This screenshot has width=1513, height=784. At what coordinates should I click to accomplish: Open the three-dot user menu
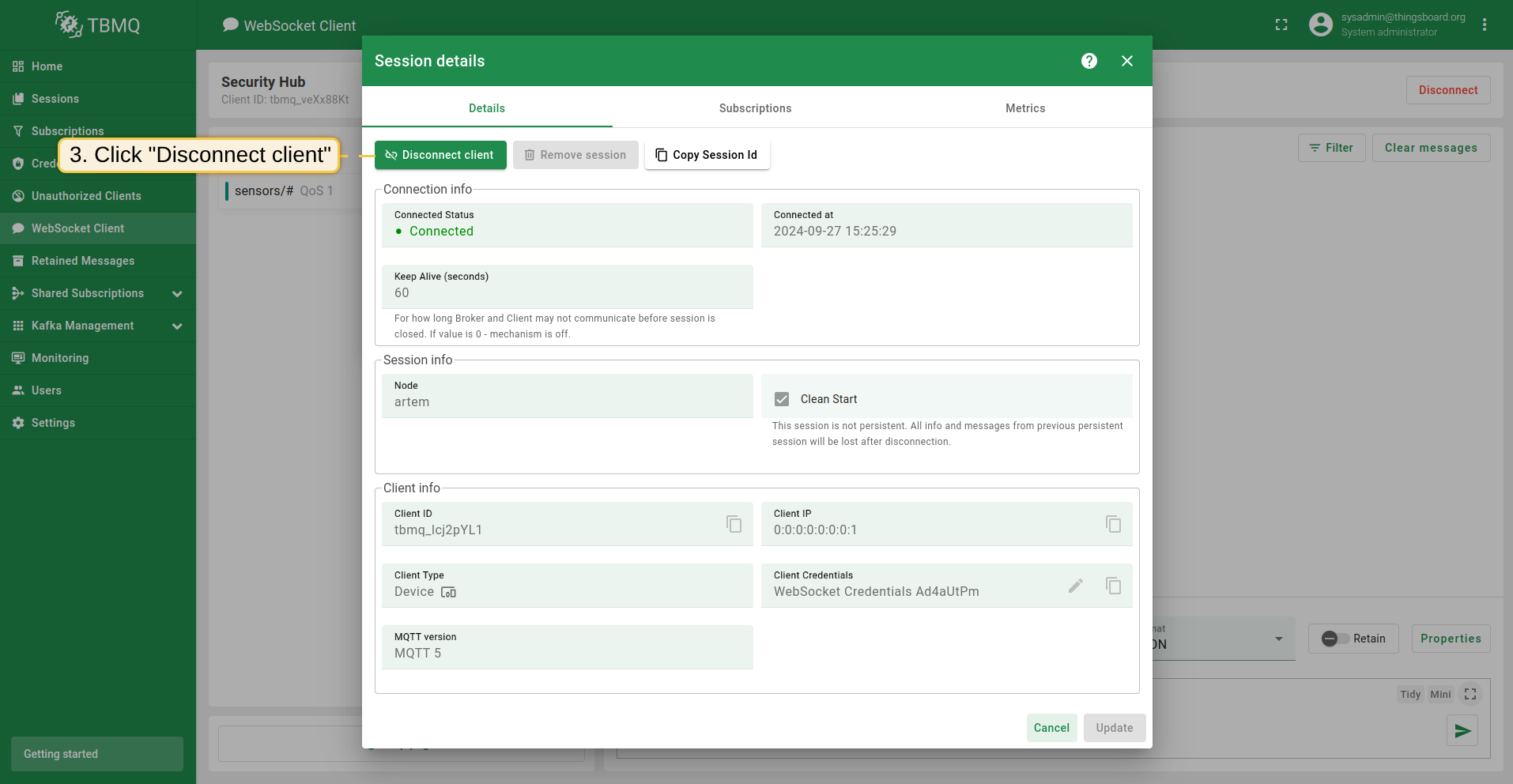(1484, 25)
